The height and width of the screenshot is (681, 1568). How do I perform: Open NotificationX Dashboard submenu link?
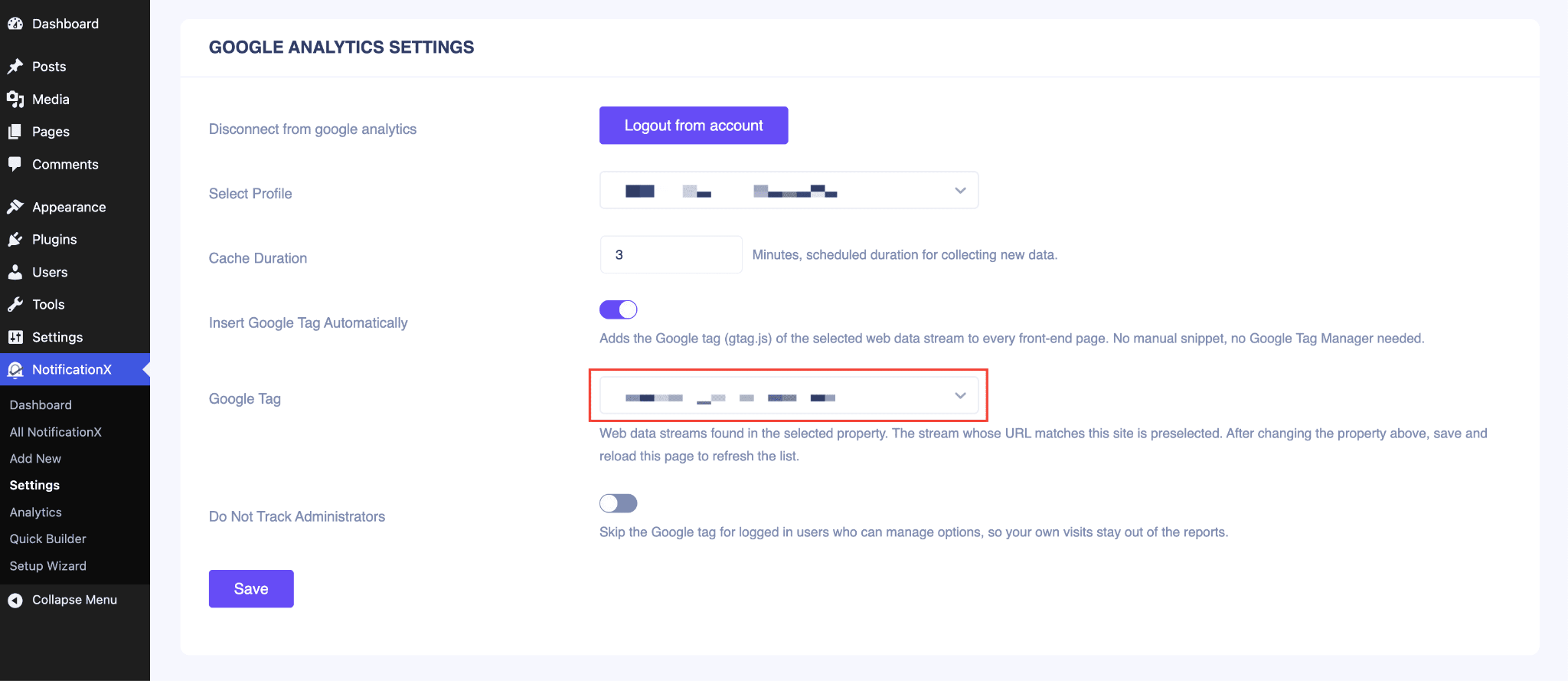click(x=41, y=405)
